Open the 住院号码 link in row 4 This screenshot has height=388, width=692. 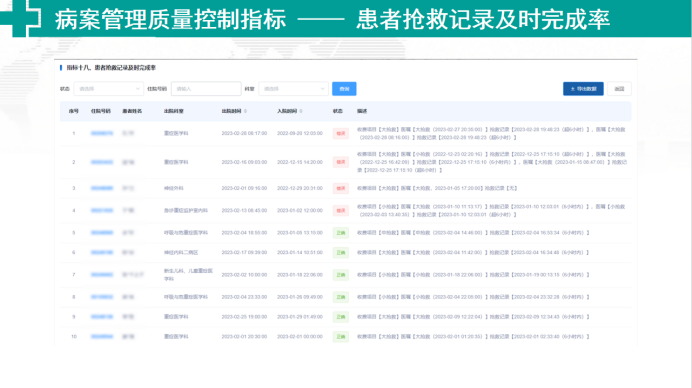tap(102, 211)
